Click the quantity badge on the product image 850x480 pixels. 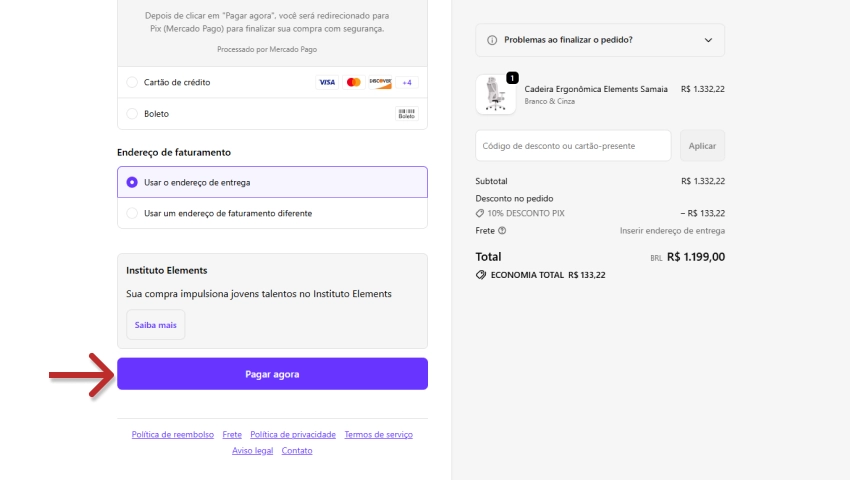click(512, 78)
